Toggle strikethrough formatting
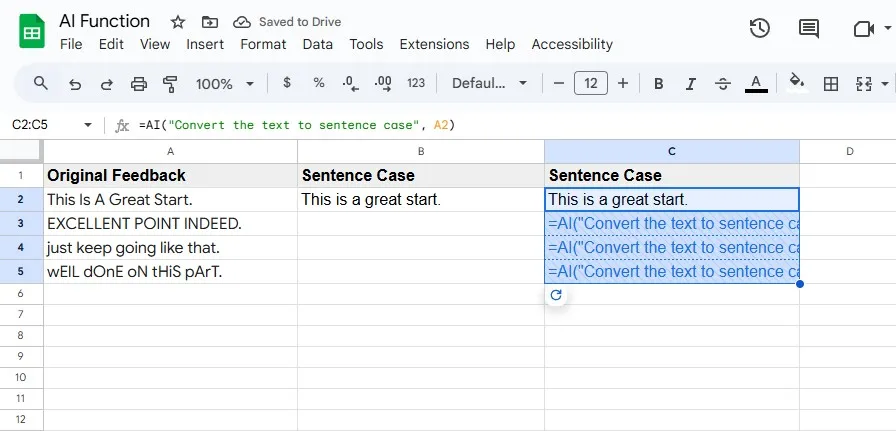This screenshot has width=896, height=431. (723, 84)
